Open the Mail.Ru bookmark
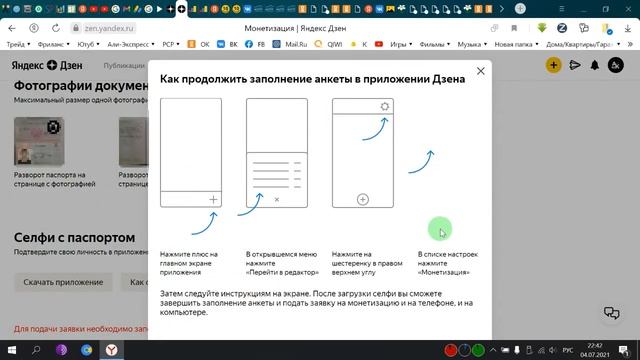This screenshot has width=640, height=360. tap(290, 44)
